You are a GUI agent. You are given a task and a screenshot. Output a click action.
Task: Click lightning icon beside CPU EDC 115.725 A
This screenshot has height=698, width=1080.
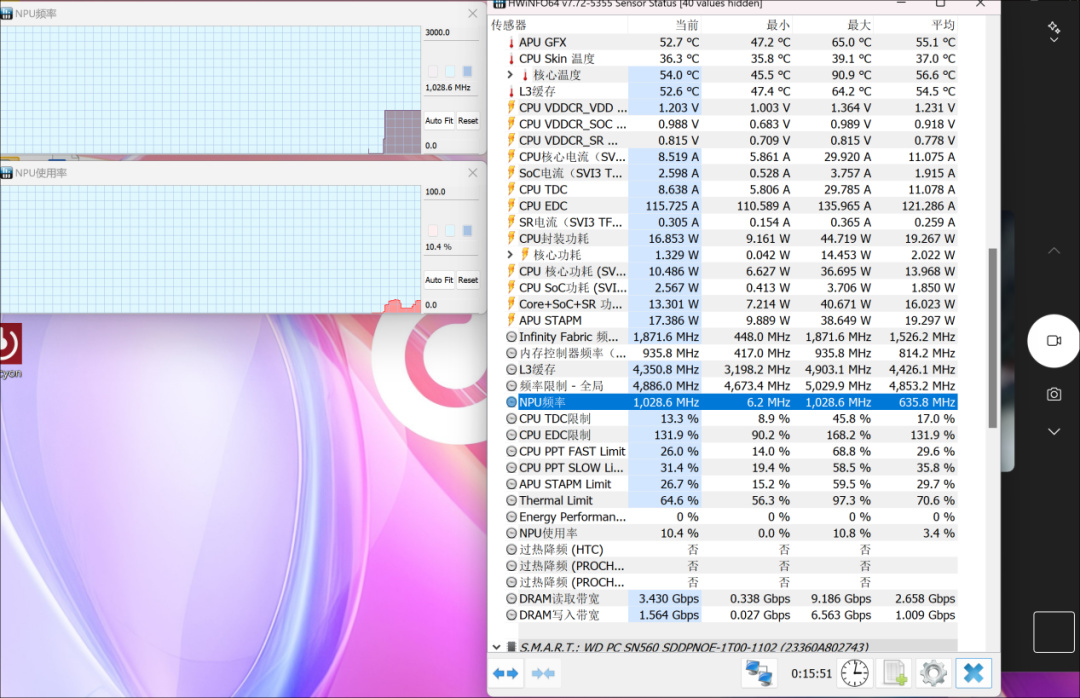[511, 206]
